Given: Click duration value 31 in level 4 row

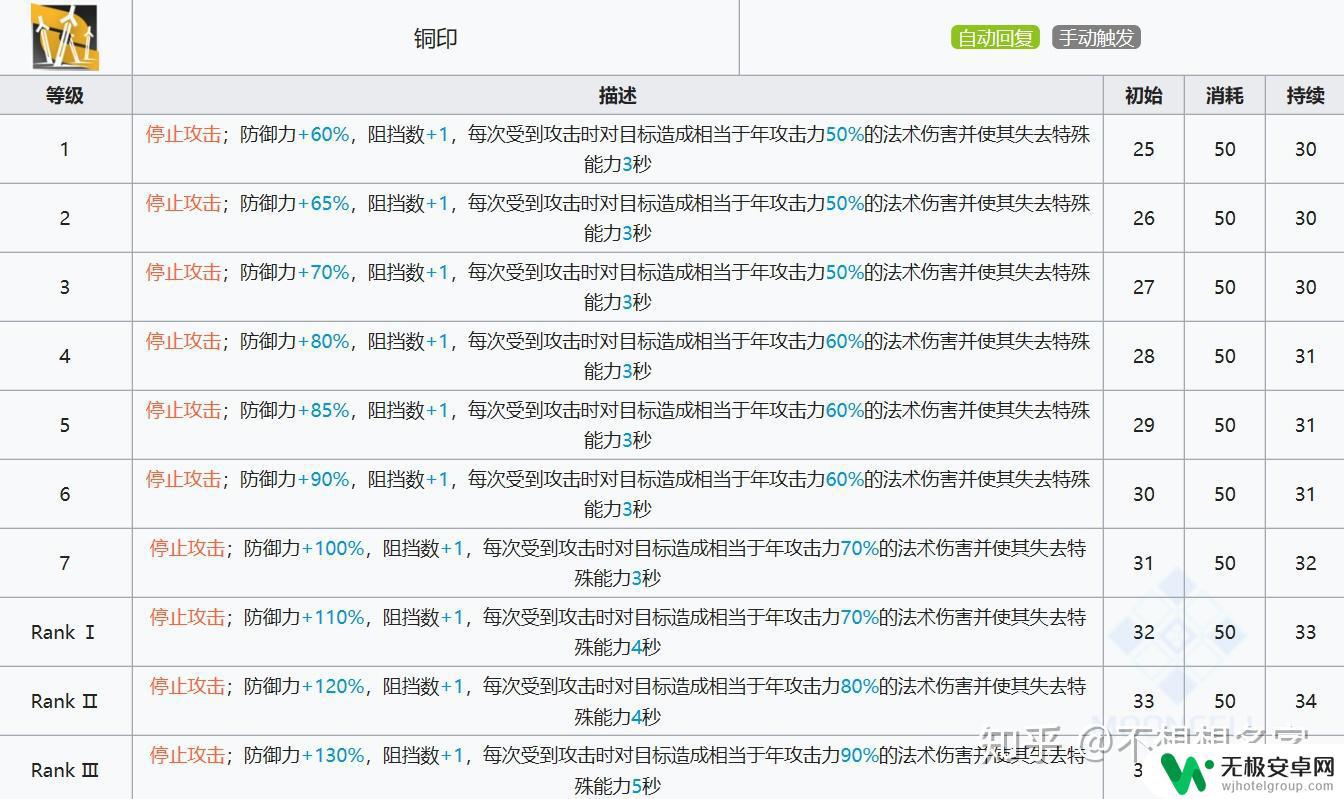Looking at the screenshot, I should tap(1305, 356).
